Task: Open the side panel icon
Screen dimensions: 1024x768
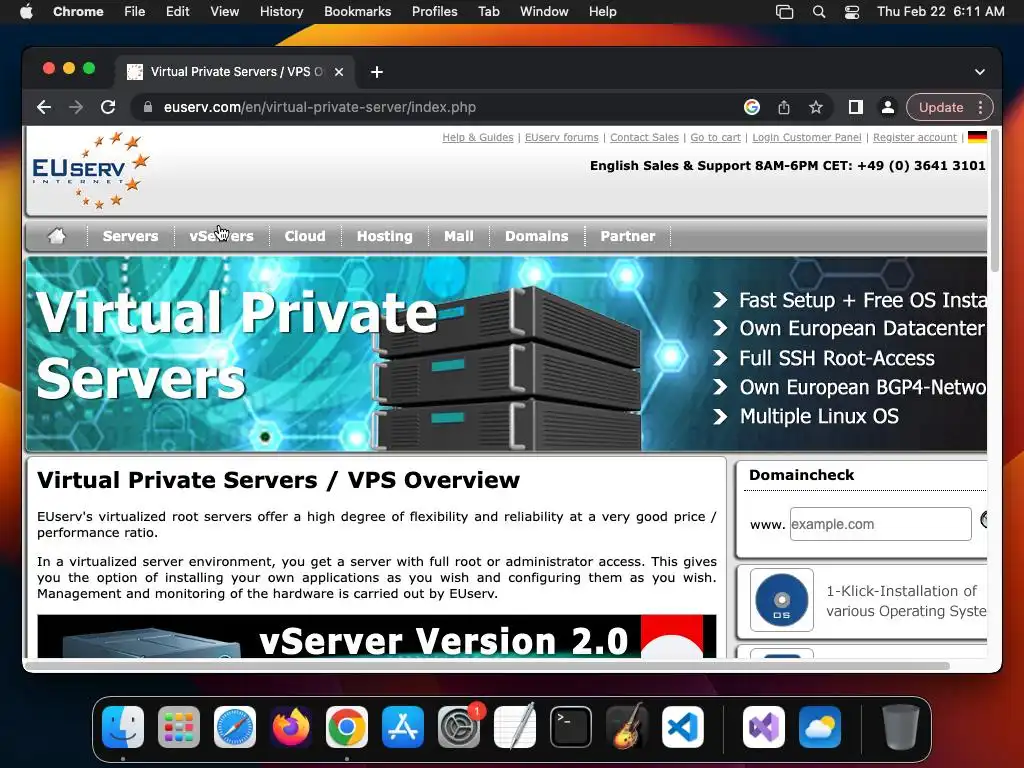Action: 856,107
